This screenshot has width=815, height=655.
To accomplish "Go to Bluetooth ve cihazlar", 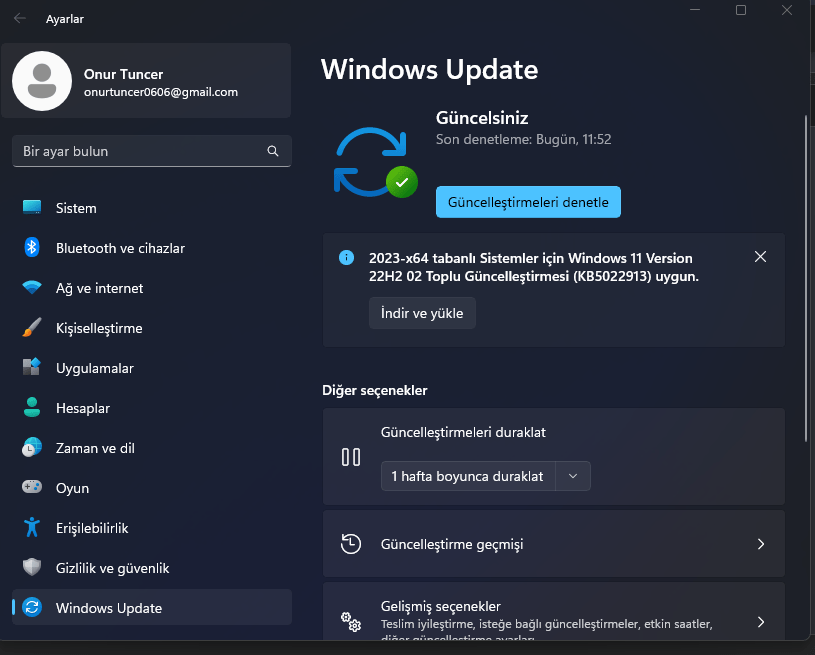I will [151, 248].
